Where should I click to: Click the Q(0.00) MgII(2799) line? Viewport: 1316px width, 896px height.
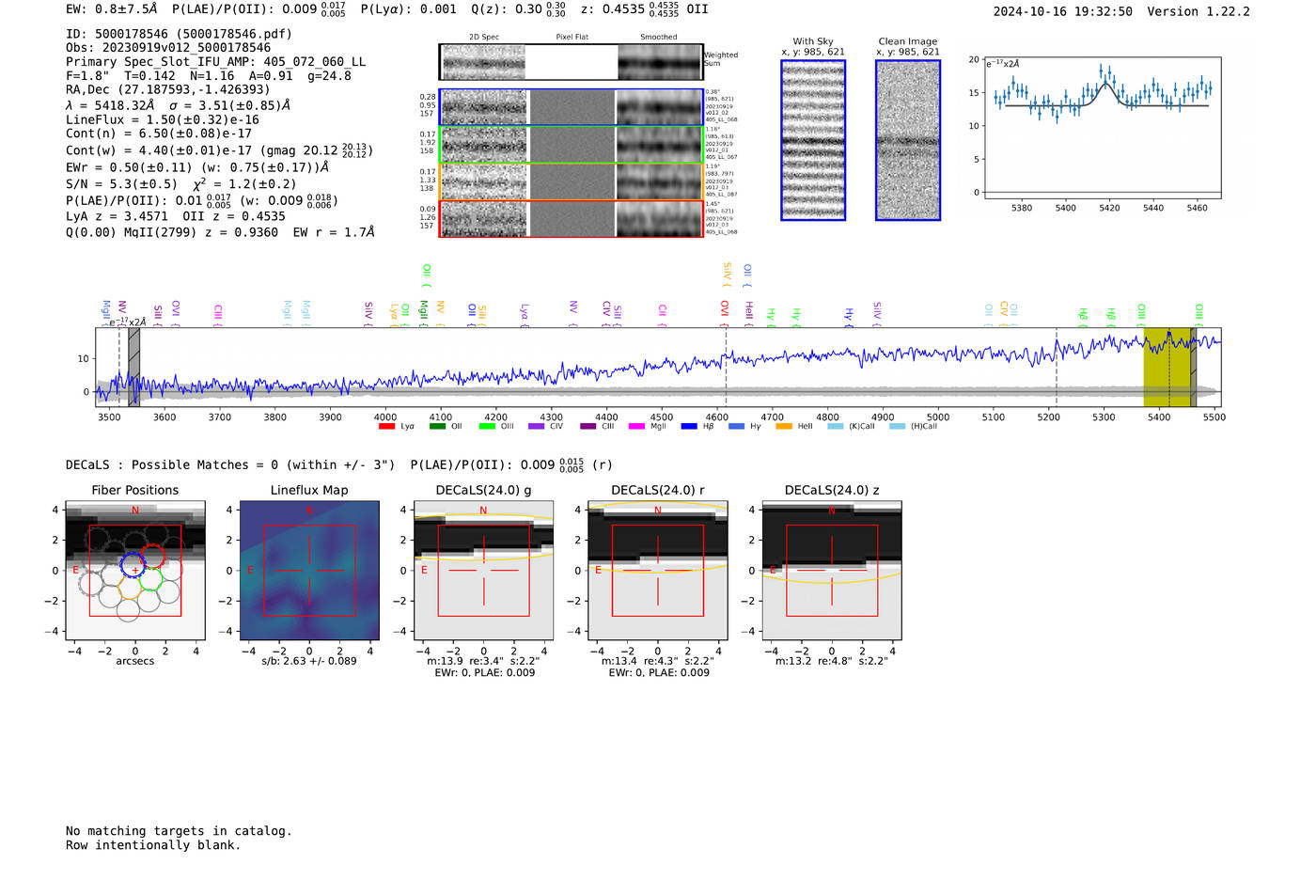pyautogui.click(x=220, y=232)
